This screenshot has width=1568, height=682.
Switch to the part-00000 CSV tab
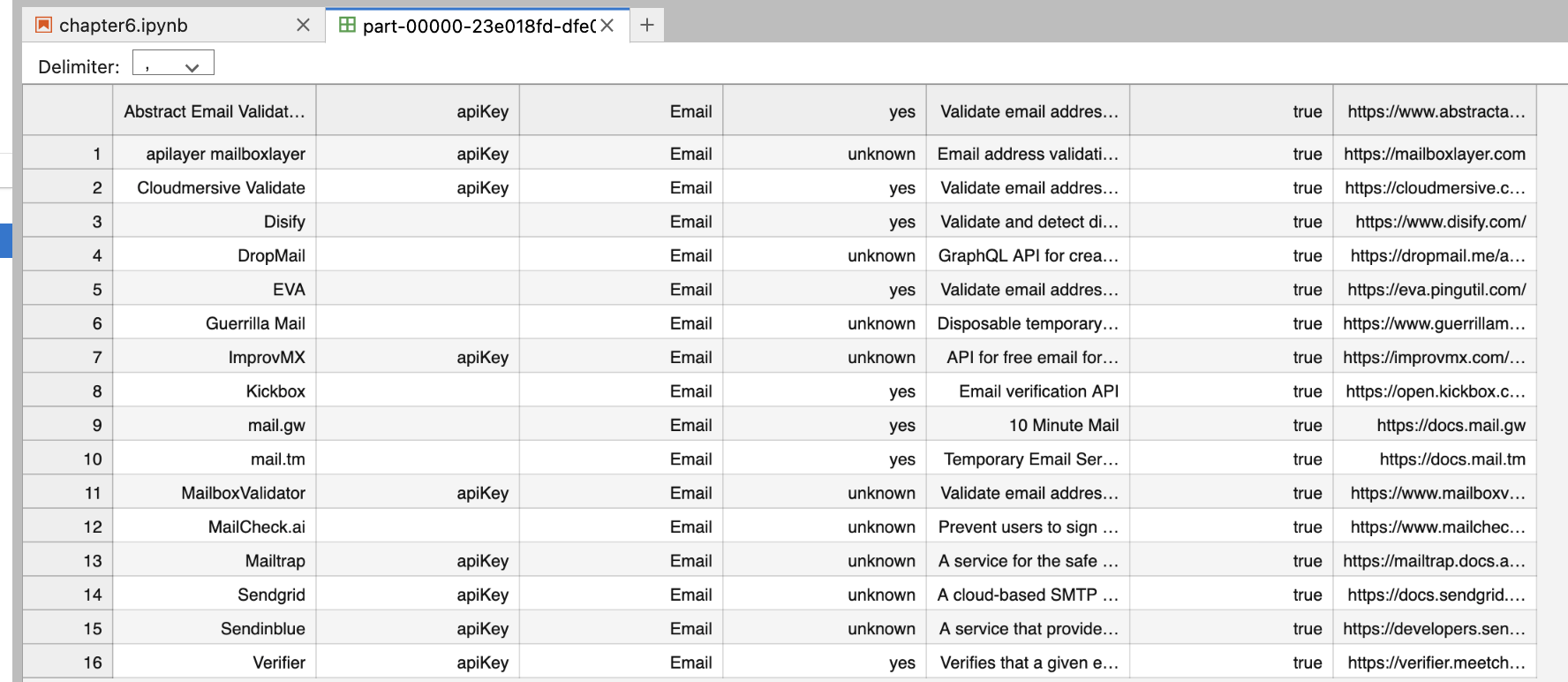[x=477, y=26]
